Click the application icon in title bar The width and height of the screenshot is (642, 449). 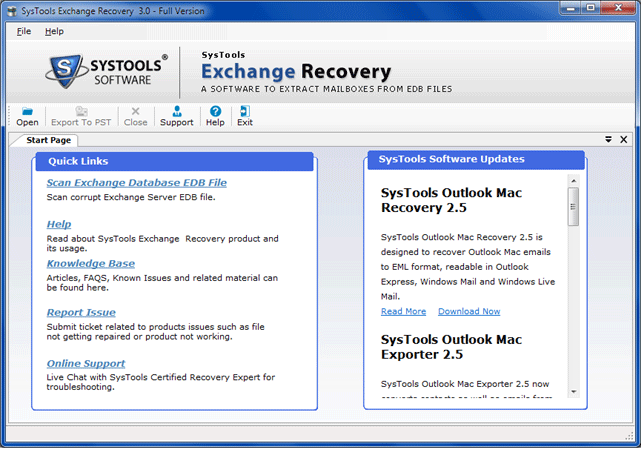click(14, 11)
